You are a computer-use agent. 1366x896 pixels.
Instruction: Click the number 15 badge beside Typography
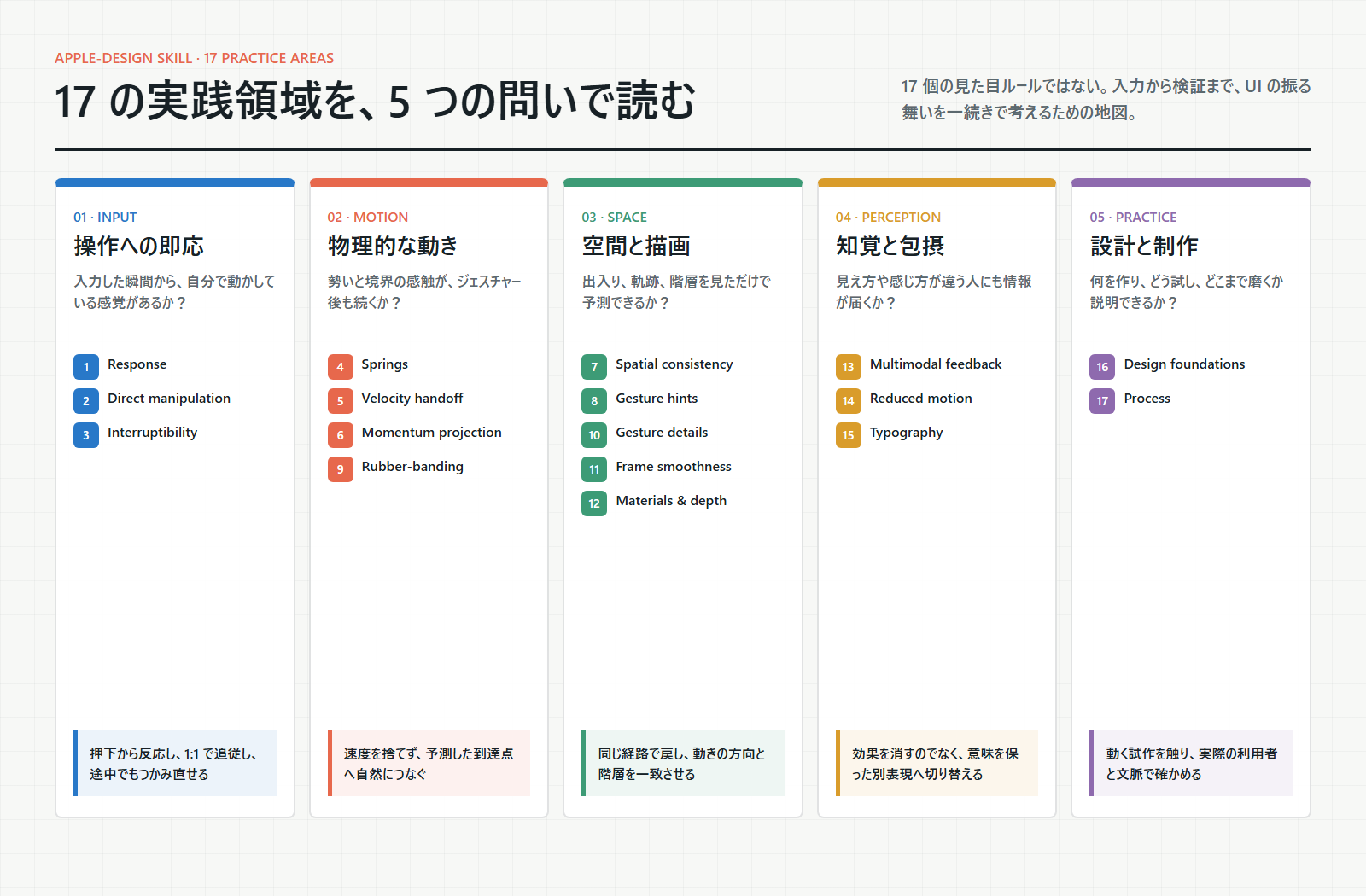[x=849, y=435]
